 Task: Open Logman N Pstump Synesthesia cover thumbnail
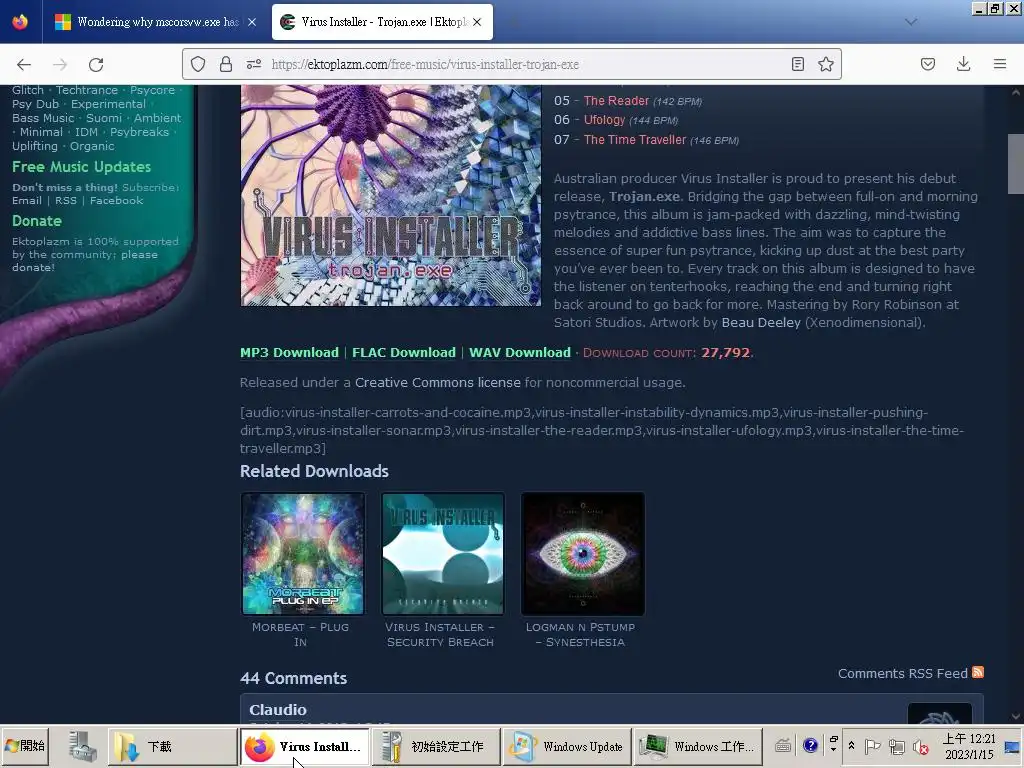pyautogui.click(x=583, y=553)
